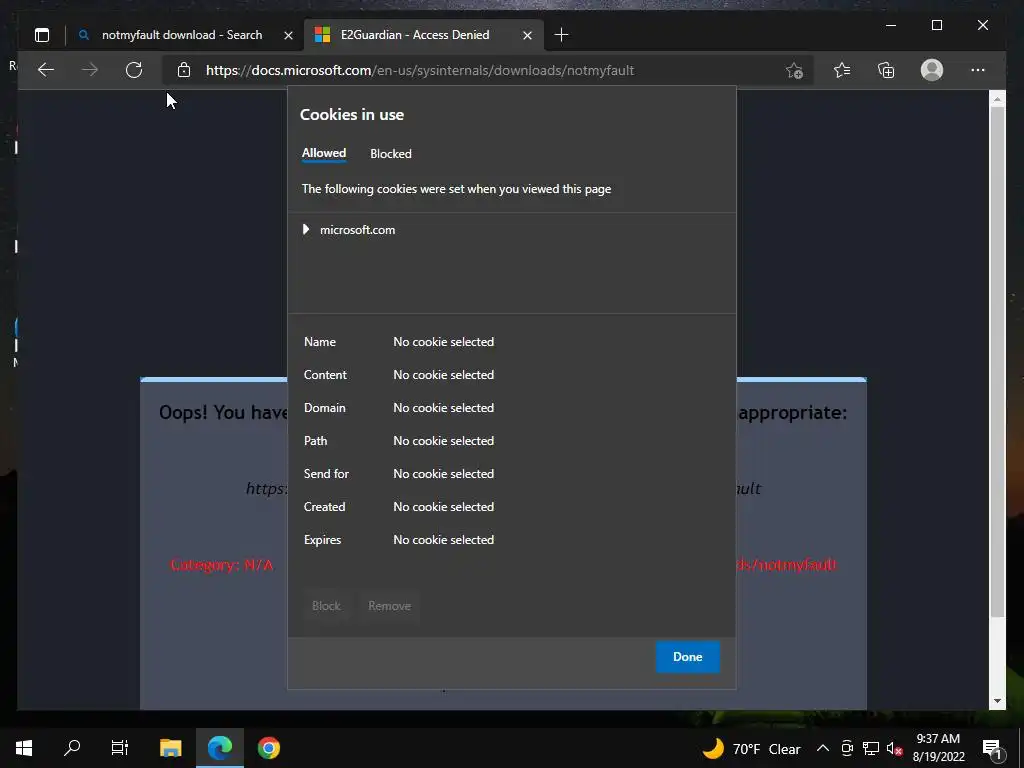1024x768 pixels.
Task: Open the Collections icon
Action: click(886, 70)
